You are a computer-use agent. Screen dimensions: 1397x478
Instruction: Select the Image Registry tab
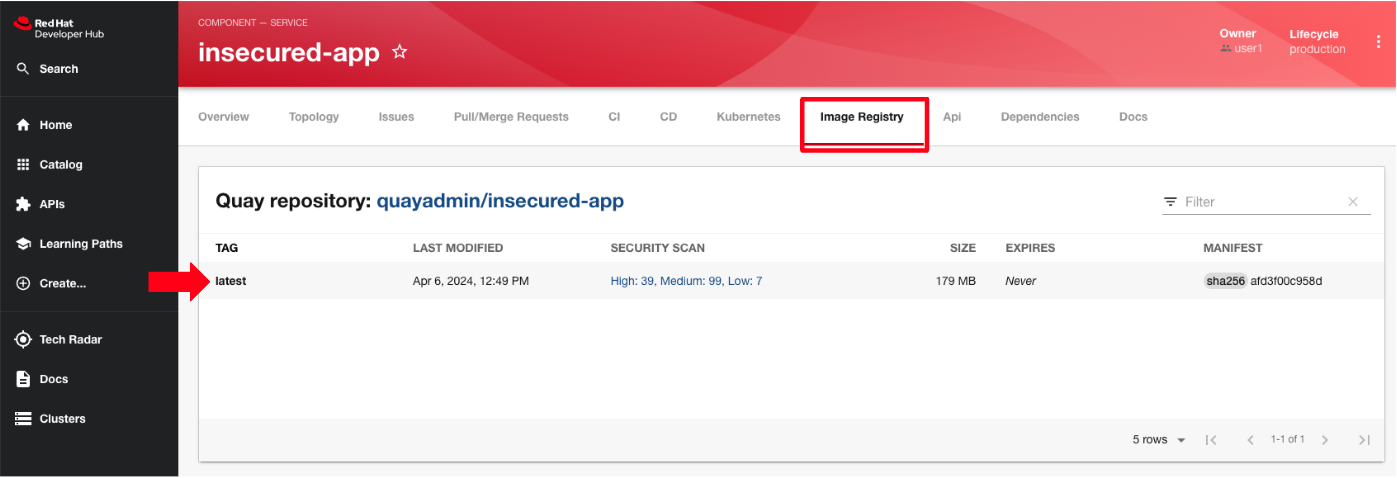pyautogui.click(x=862, y=117)
